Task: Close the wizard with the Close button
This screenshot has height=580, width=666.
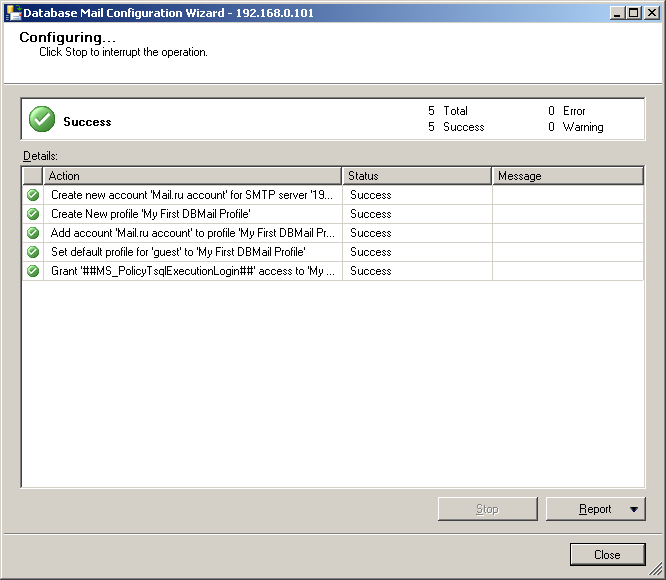Action: [607, 555]
